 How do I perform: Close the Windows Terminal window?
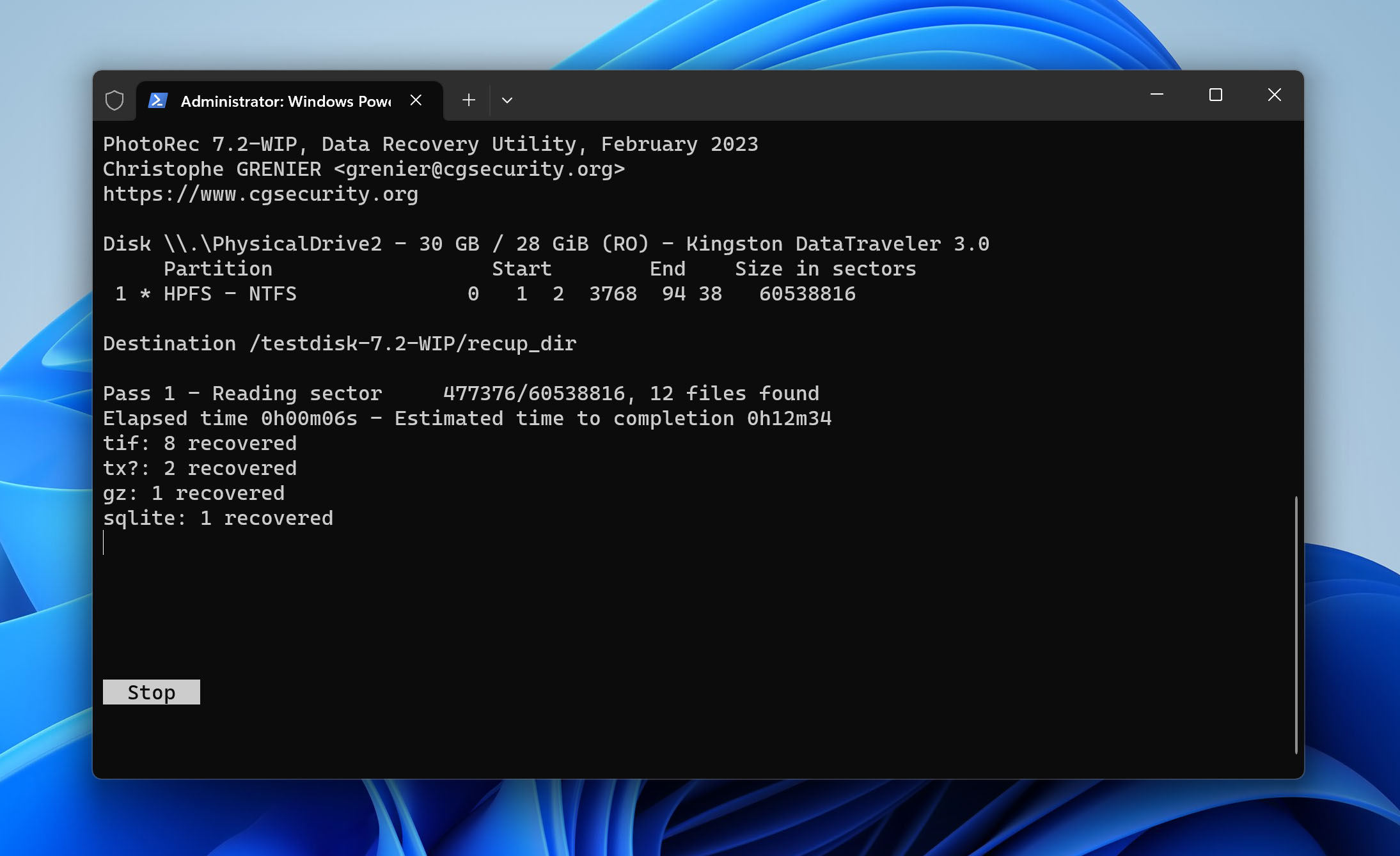point(1274,95)
